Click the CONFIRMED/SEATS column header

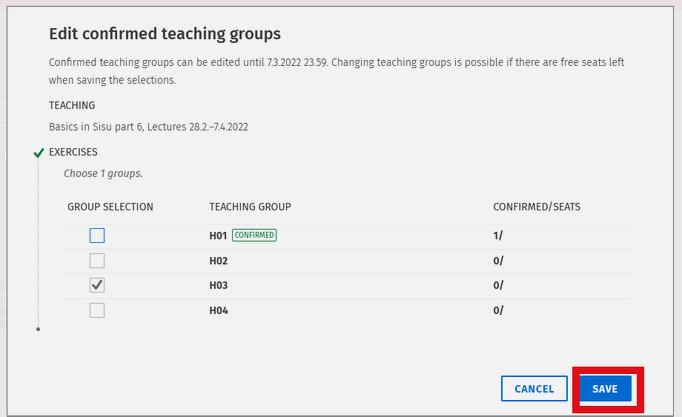536,207
